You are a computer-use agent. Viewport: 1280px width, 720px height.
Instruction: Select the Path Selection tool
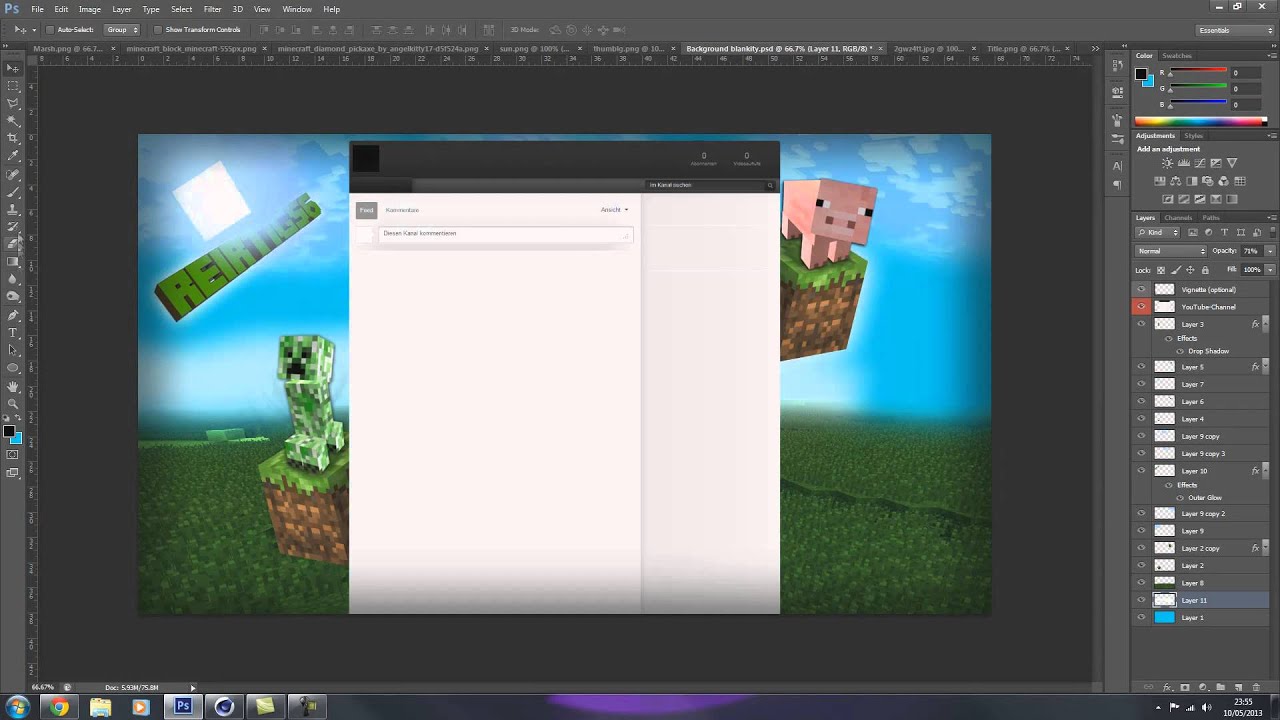pos(13,350)
